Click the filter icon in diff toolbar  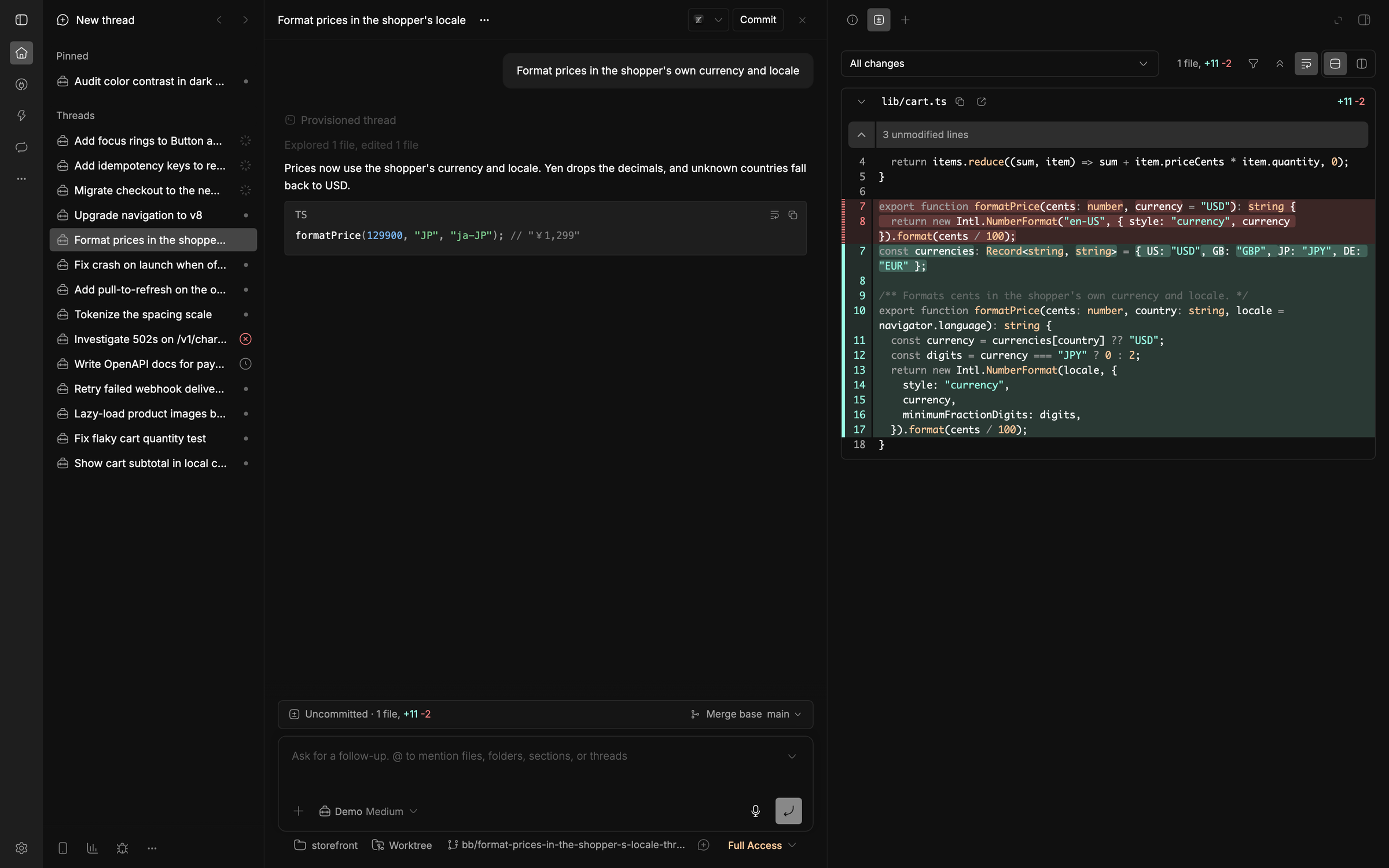tap(1253, 64)
